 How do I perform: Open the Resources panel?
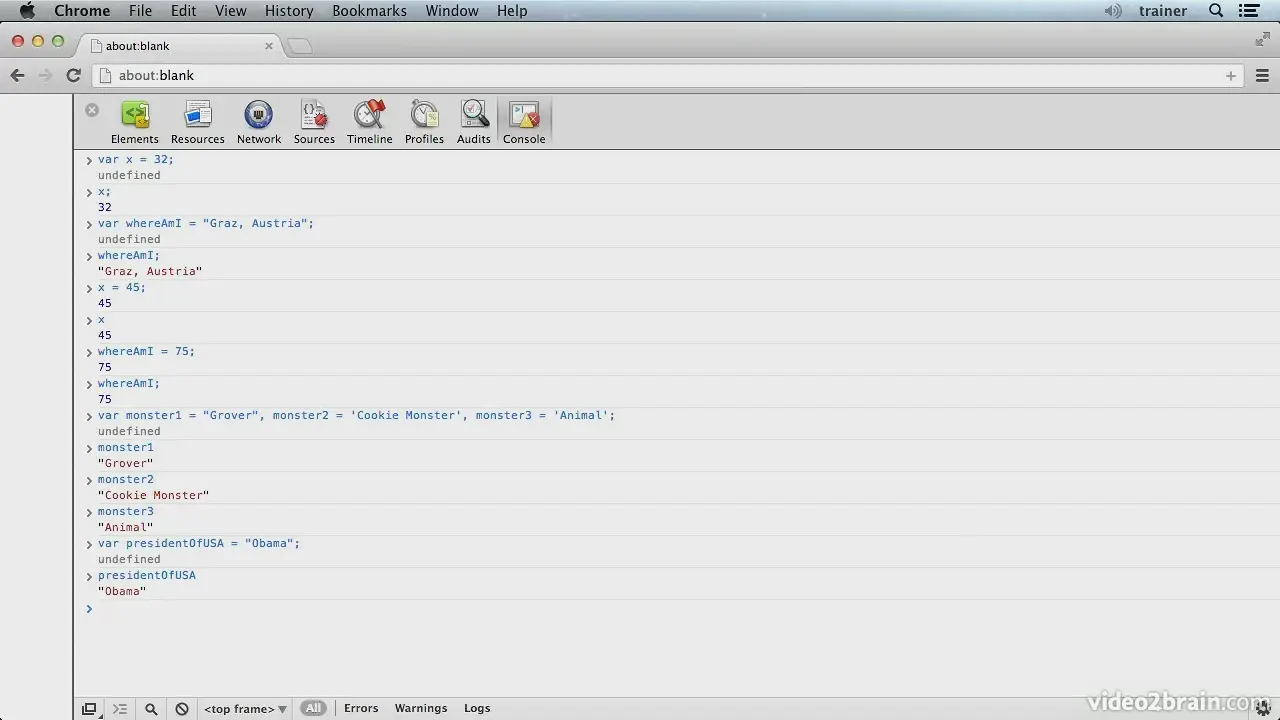[x=198, y=123]
